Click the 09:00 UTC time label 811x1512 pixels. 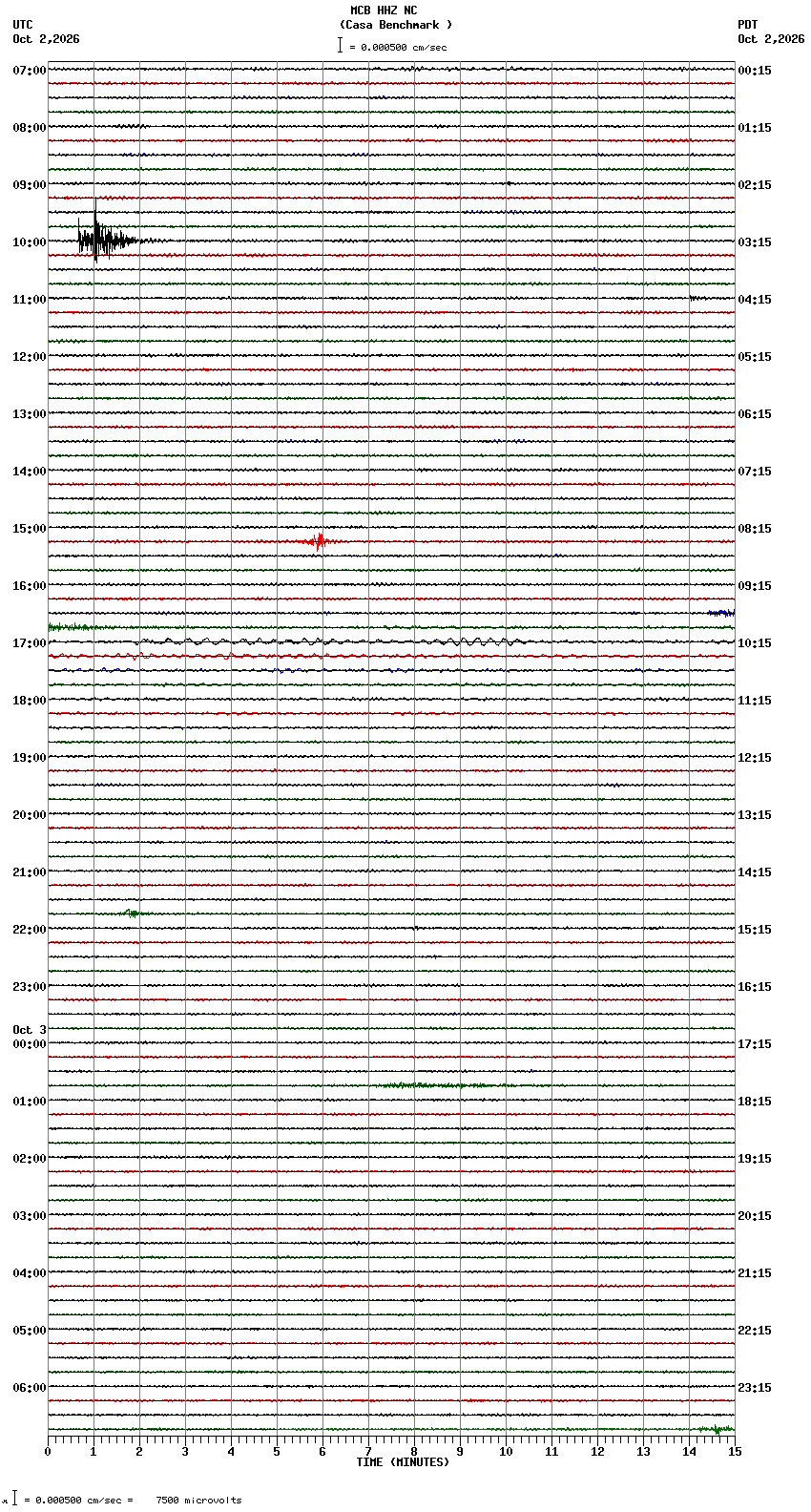[30, 185]
